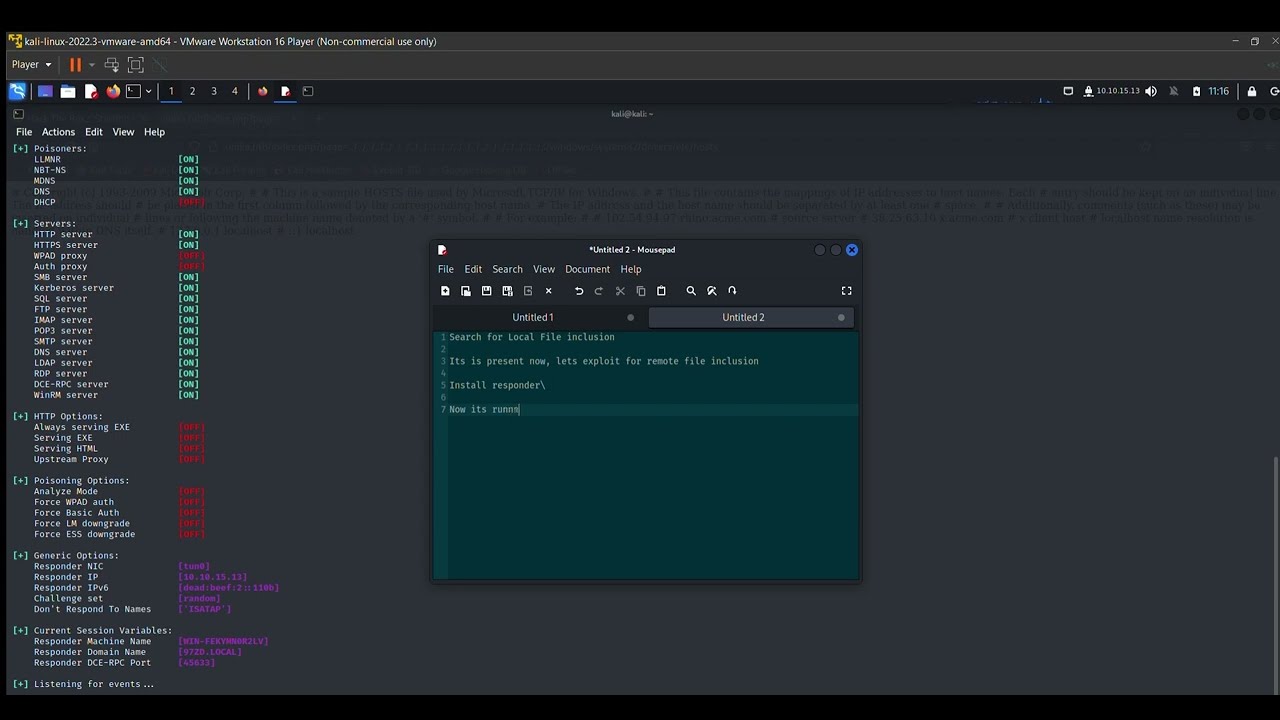Viewport: 1280px width, 720px height.
Task: Click the 'Listening for events...' terminal line
Action: [84, 684]
